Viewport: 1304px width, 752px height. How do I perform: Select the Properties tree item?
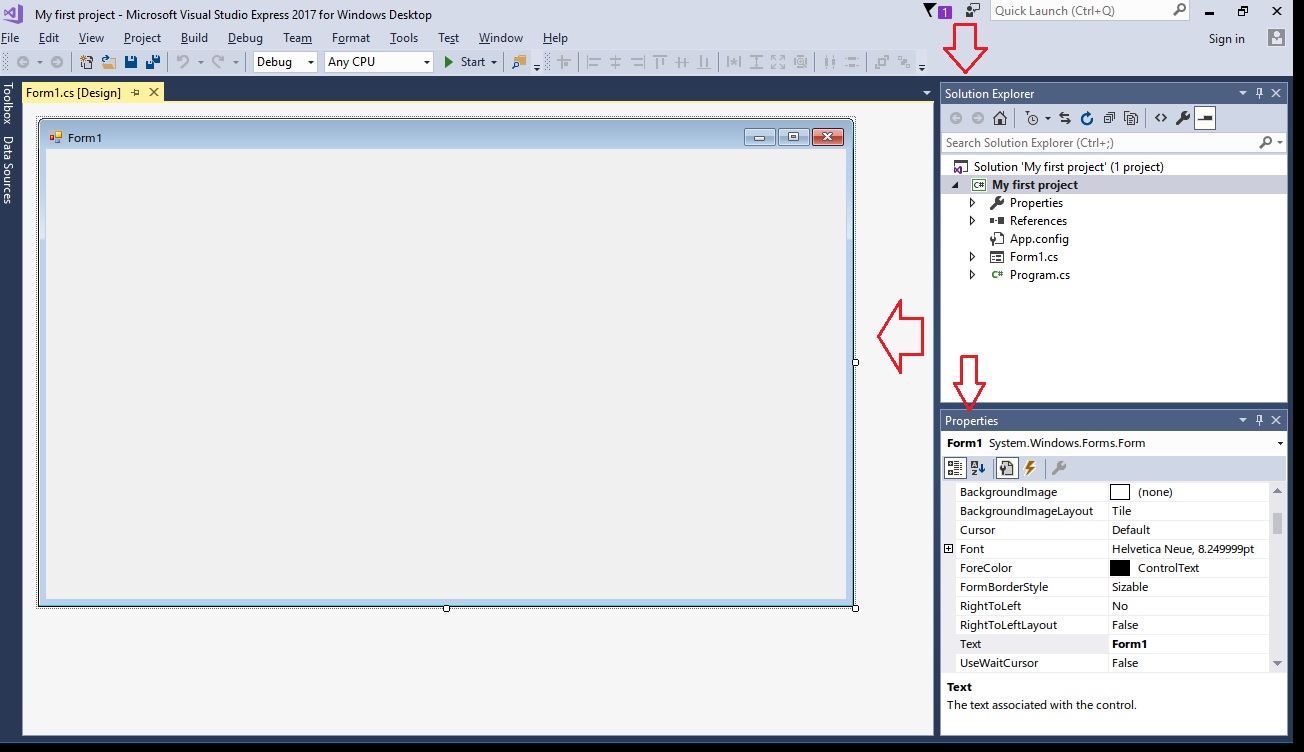pyautogui.click(x=1035, y=202)
